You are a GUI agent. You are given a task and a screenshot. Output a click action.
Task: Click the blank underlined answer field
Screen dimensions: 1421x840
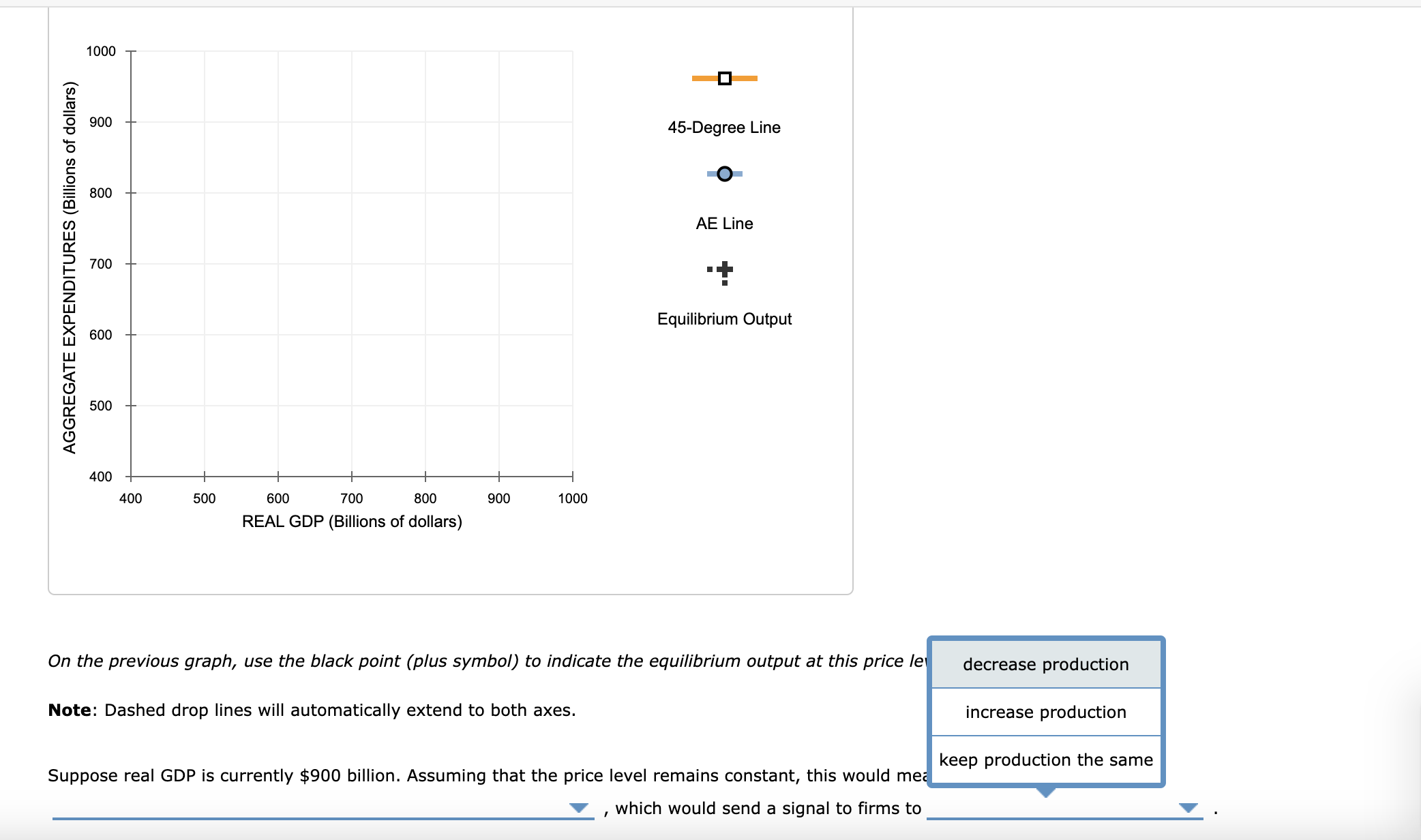click(320, 815)
